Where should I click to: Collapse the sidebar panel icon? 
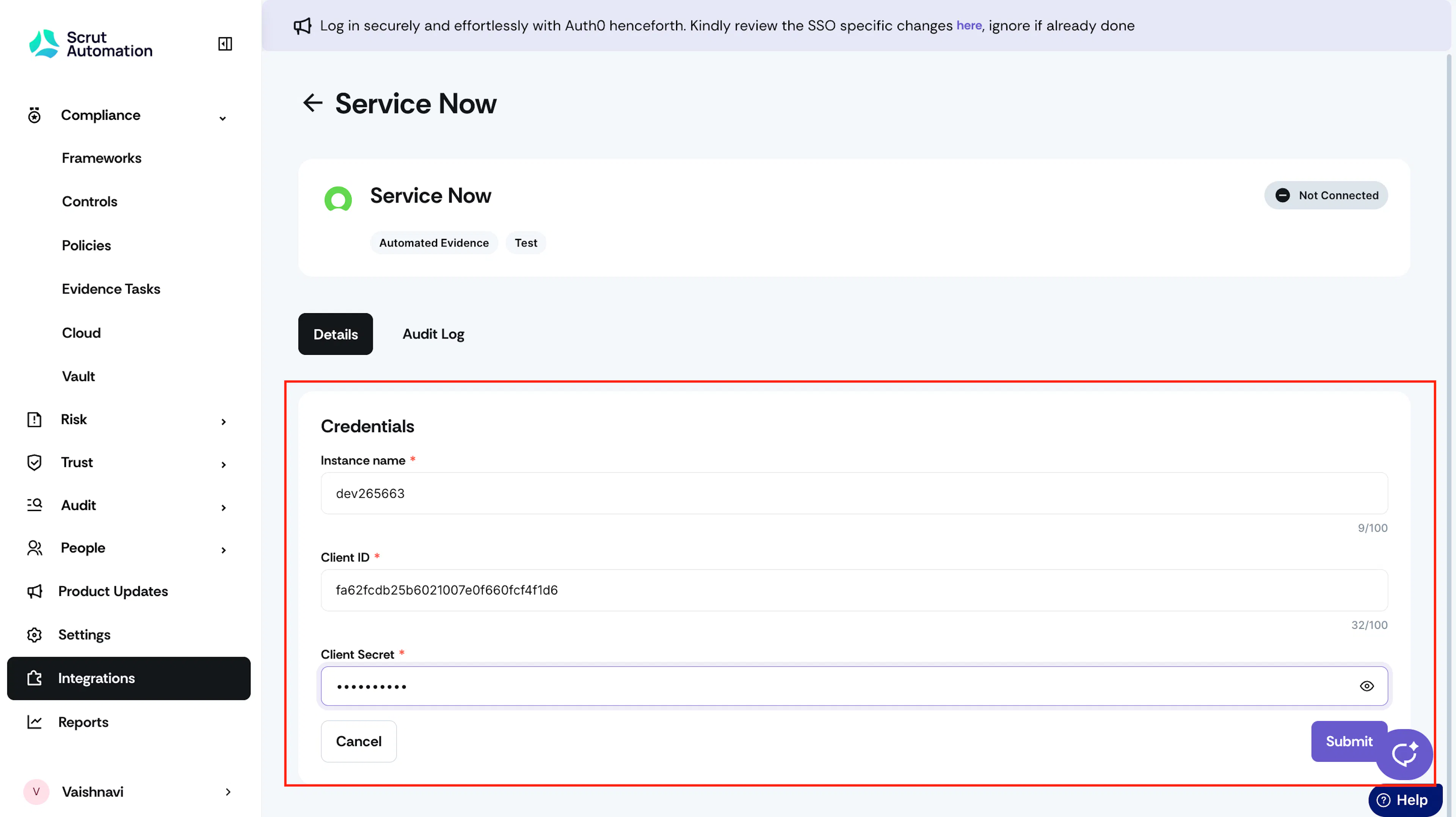coord(225,44)
